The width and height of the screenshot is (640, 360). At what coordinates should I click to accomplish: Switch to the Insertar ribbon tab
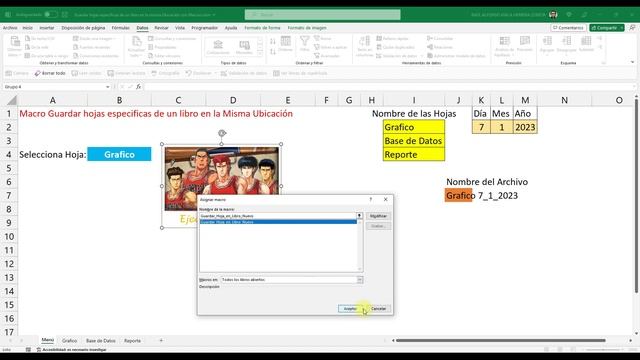pos(47,28)
